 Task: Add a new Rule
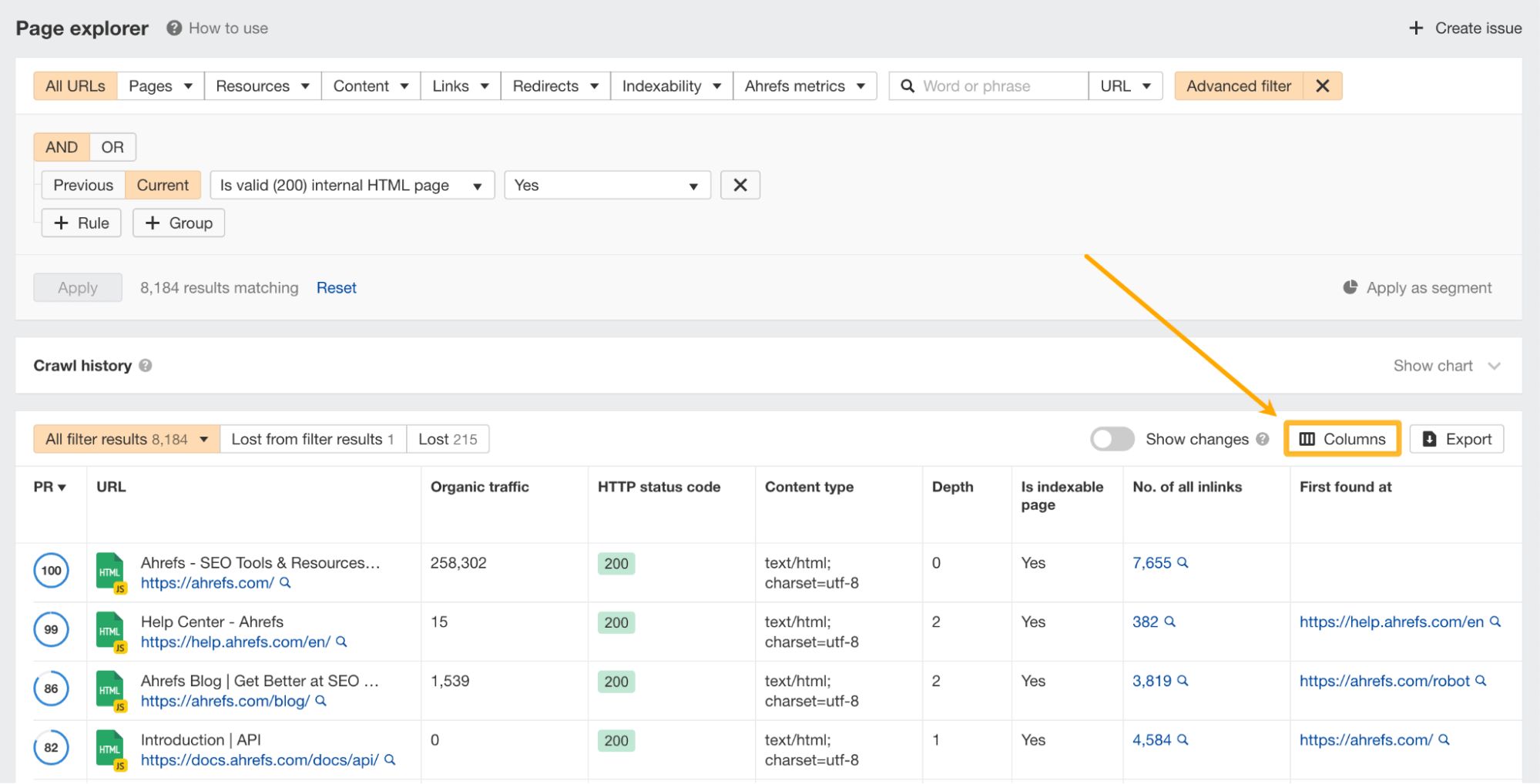tap(82, 223)
